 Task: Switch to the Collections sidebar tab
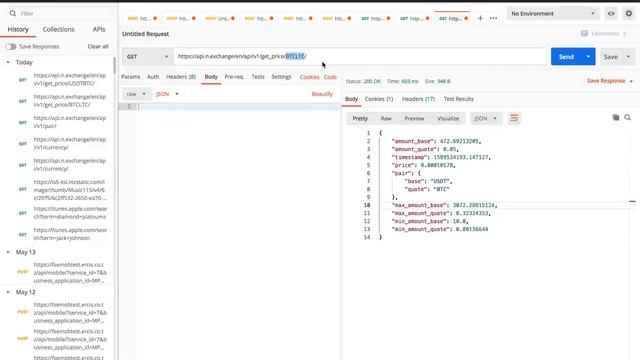click(x=58, y=29)
